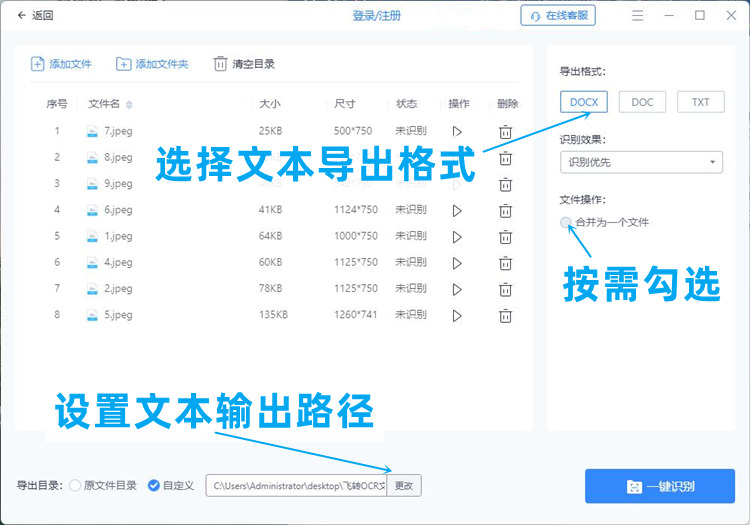The height and width of the screenshot is (525, 750).
Task: Delete the 8.jpeg file row
Action: (x=506, y=158)
